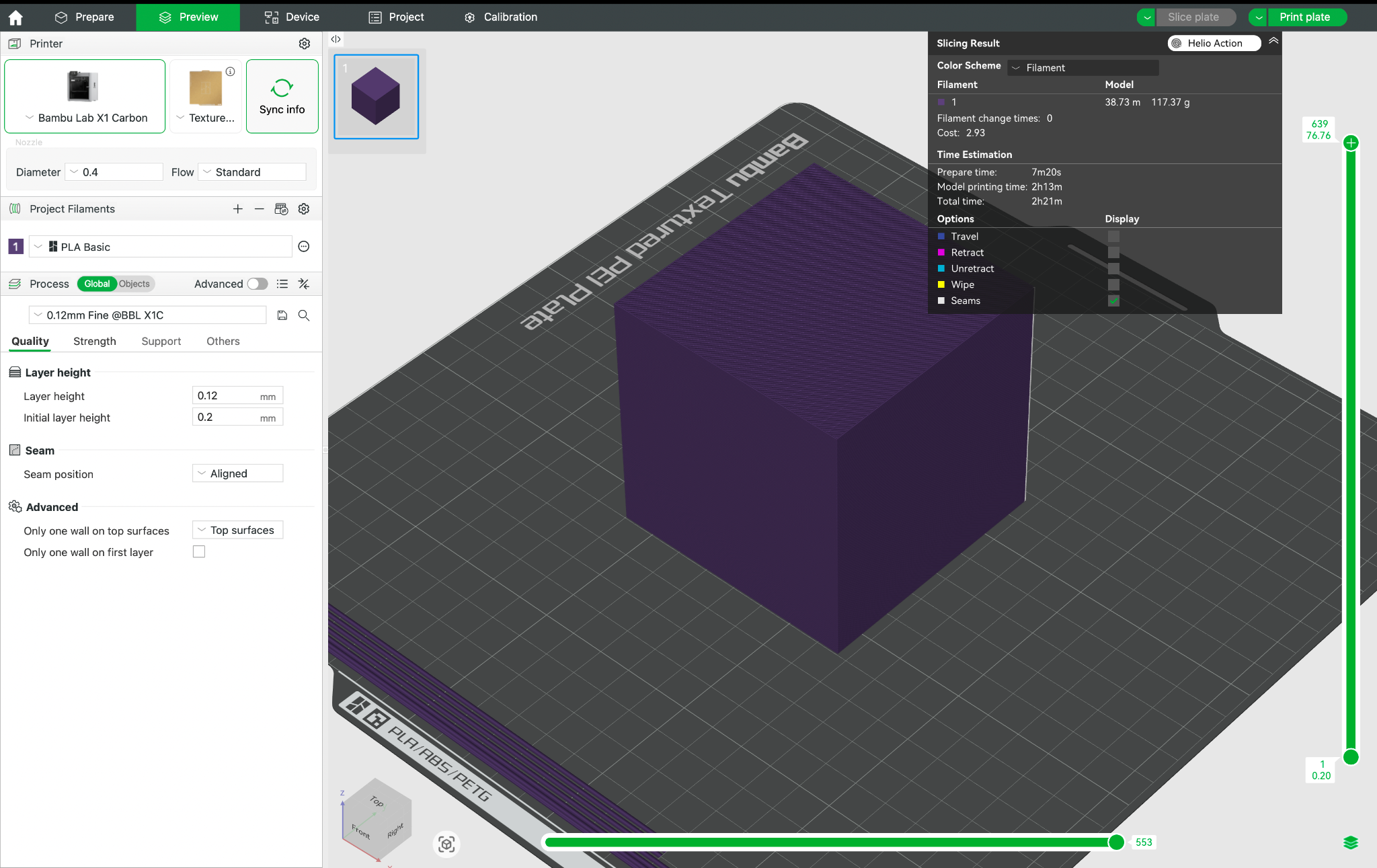Search process settings magnifier icon
This screenshot has width=1377, height=868.
(x=304, y=315)
